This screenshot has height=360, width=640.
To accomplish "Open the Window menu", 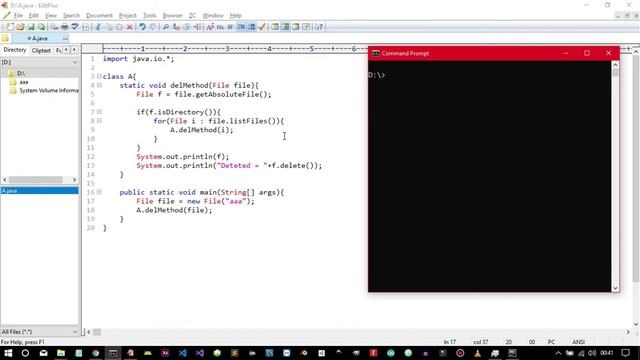I will [x=213, y=16].
